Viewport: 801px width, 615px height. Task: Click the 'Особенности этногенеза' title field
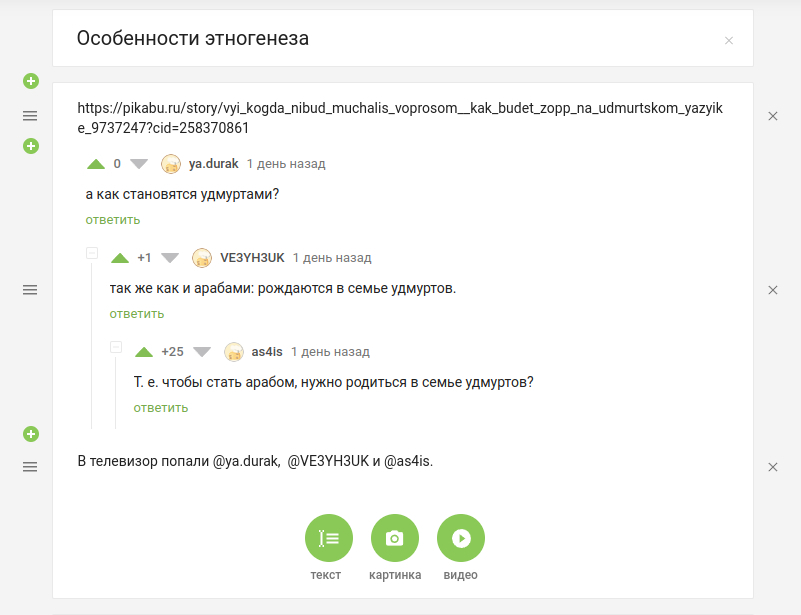tap(403, 38)
